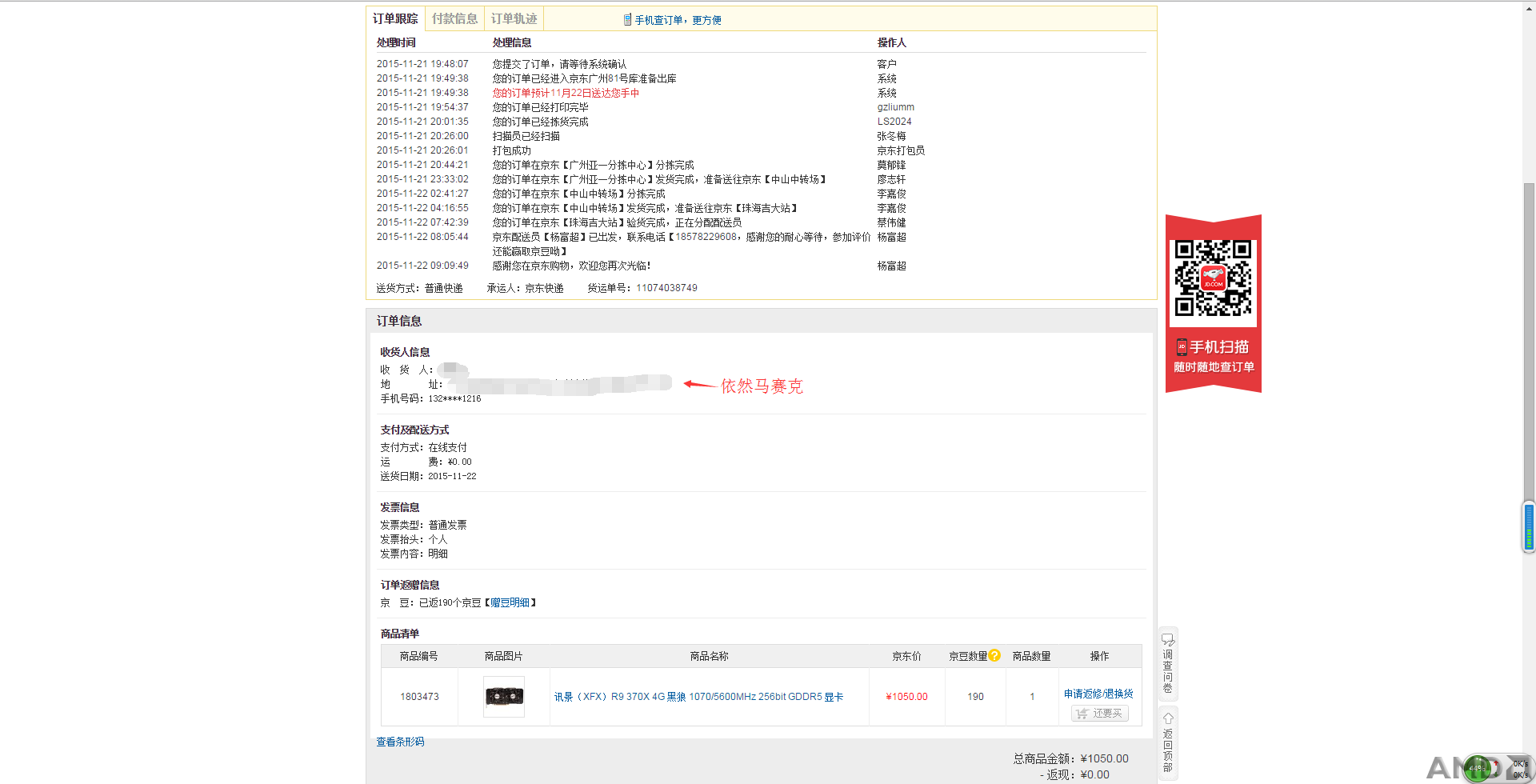Click the mobile phone icon beside 手机查订单
Screen dimensions: 1536x784
point(627,20)
